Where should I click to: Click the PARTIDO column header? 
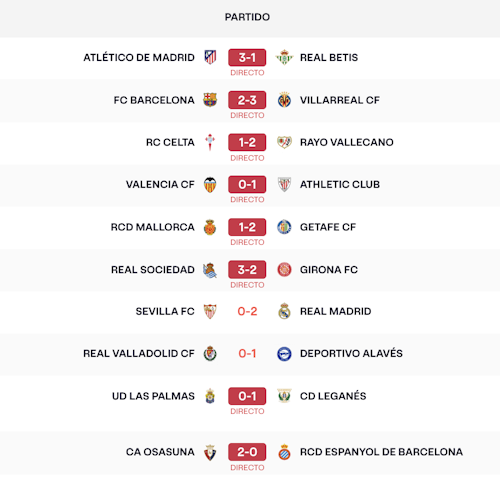click(x=247, y=17)
